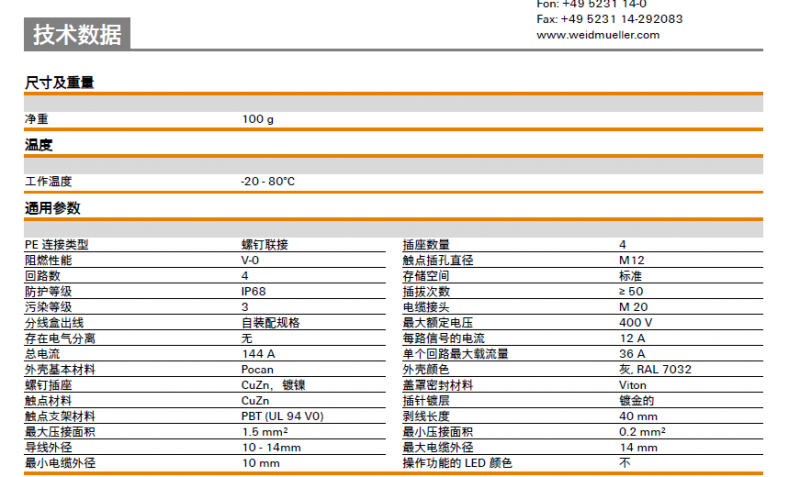The height and width of the screenshot is (477, 800).
Task: Select the 电缆接头 value M 20
Action: tap(633, 307)
